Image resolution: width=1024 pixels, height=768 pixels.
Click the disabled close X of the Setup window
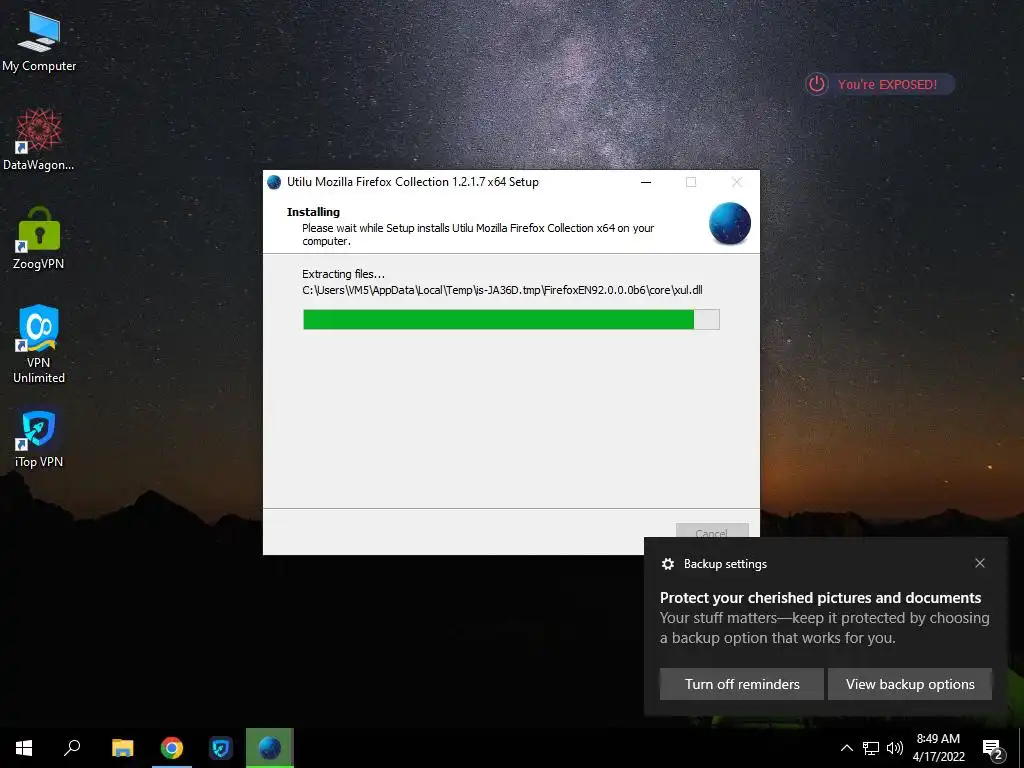click(x=737, y=182)
